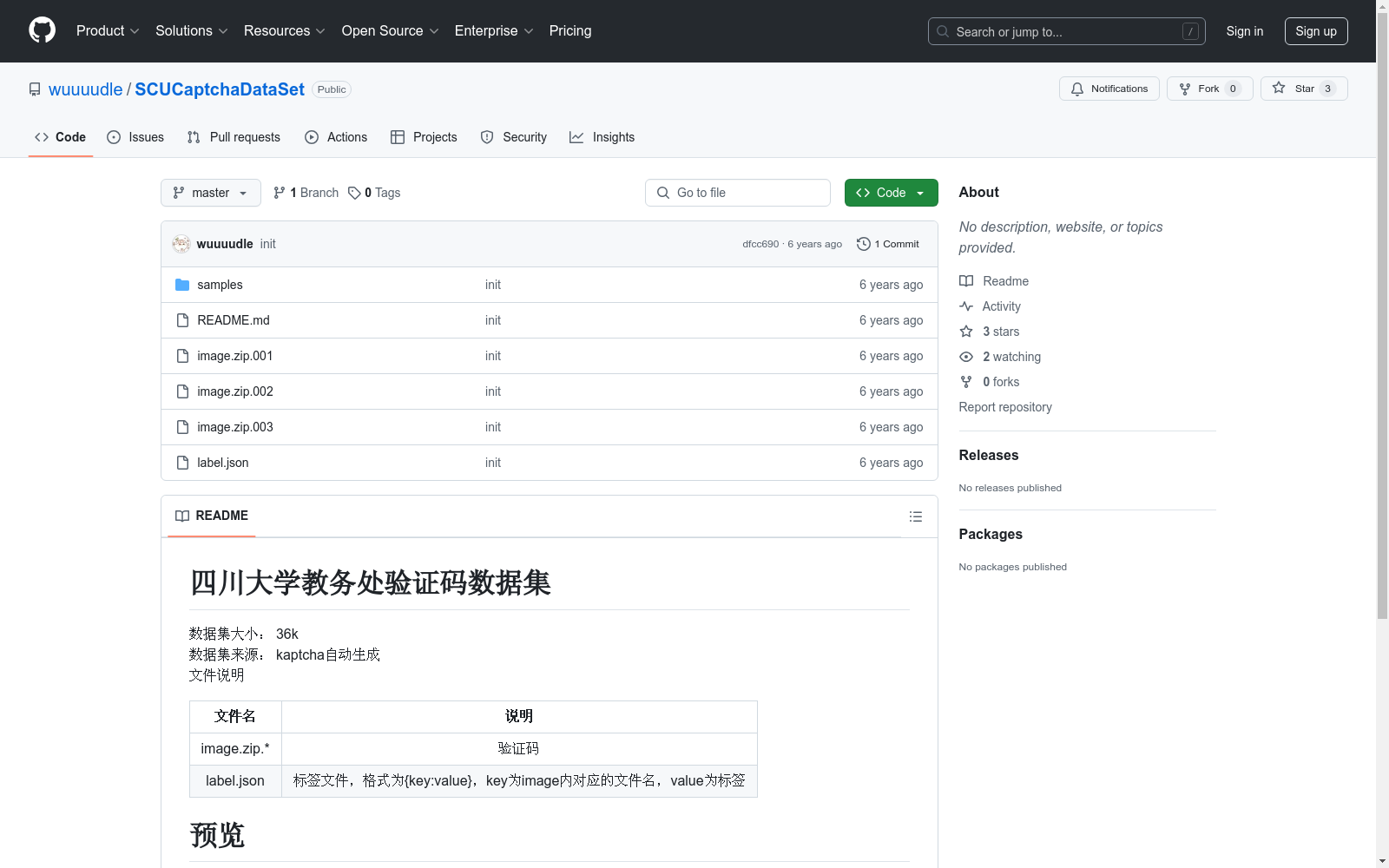Switch to the Security tab
This screenshot has height=868, width=1389.
tap(514, 137)
